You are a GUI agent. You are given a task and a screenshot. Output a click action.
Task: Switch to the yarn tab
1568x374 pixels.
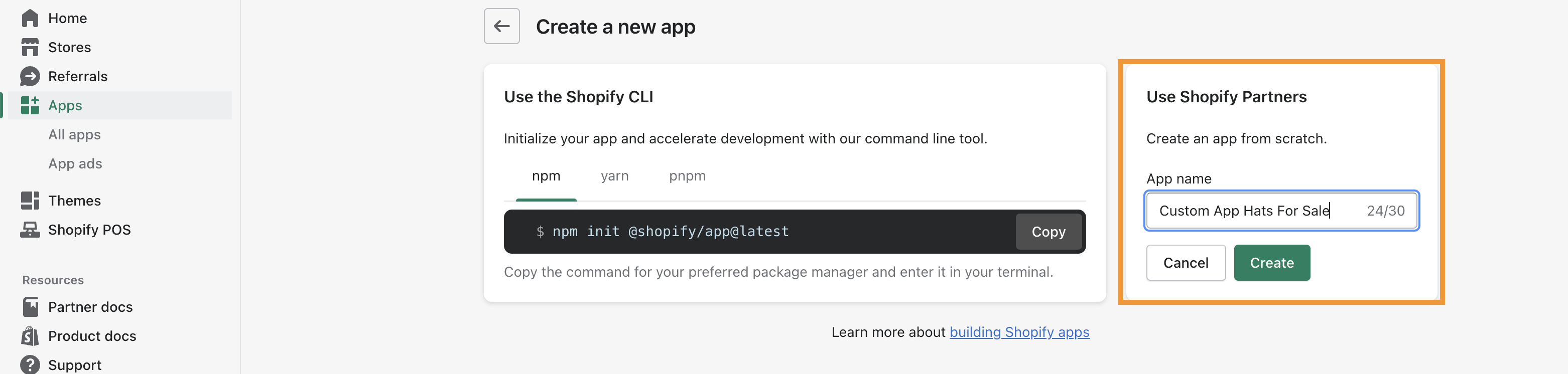pos(615,176)
